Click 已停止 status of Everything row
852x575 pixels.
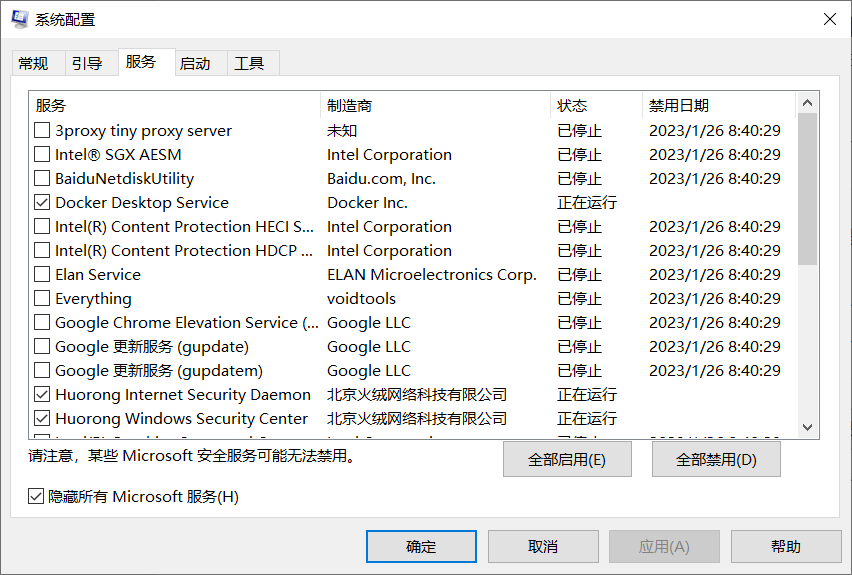pyautogui.click(x=580, y=298)
